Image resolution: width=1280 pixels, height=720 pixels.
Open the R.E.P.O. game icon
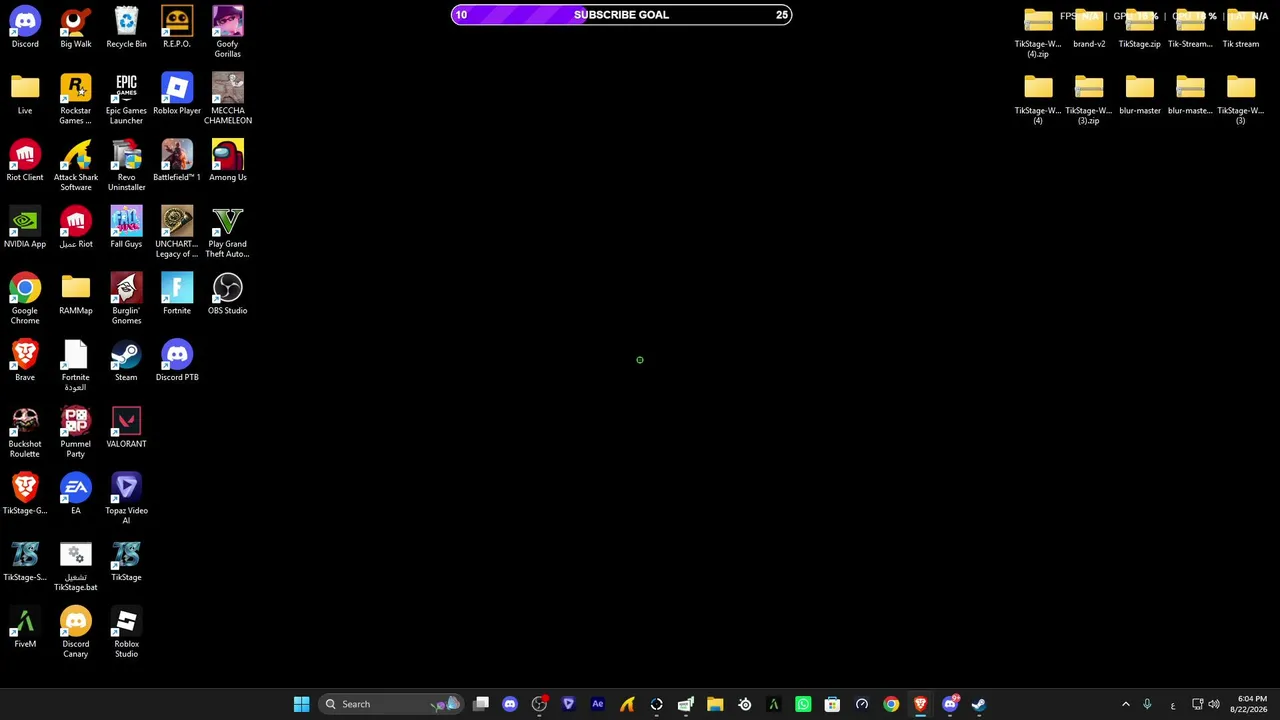click(x=177, y=27)
